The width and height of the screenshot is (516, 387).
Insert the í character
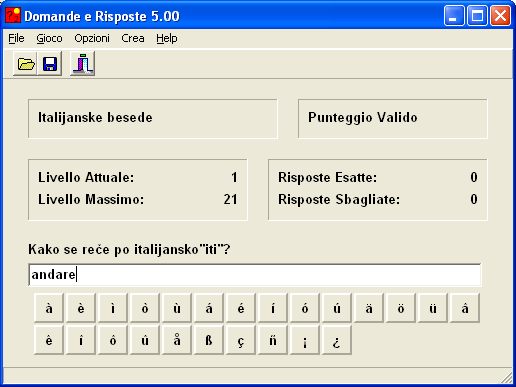(x=273, y=308)
